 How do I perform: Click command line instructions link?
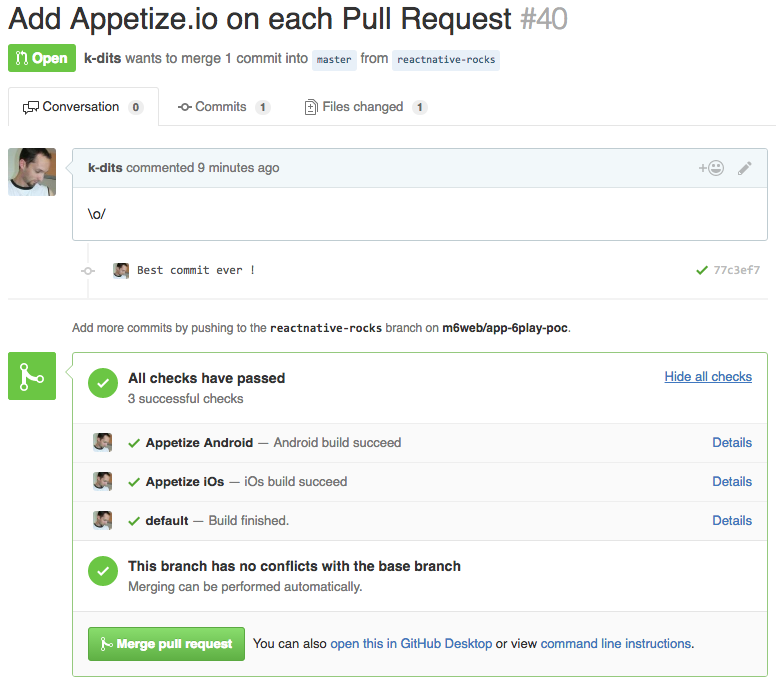[x=616, y=643]
